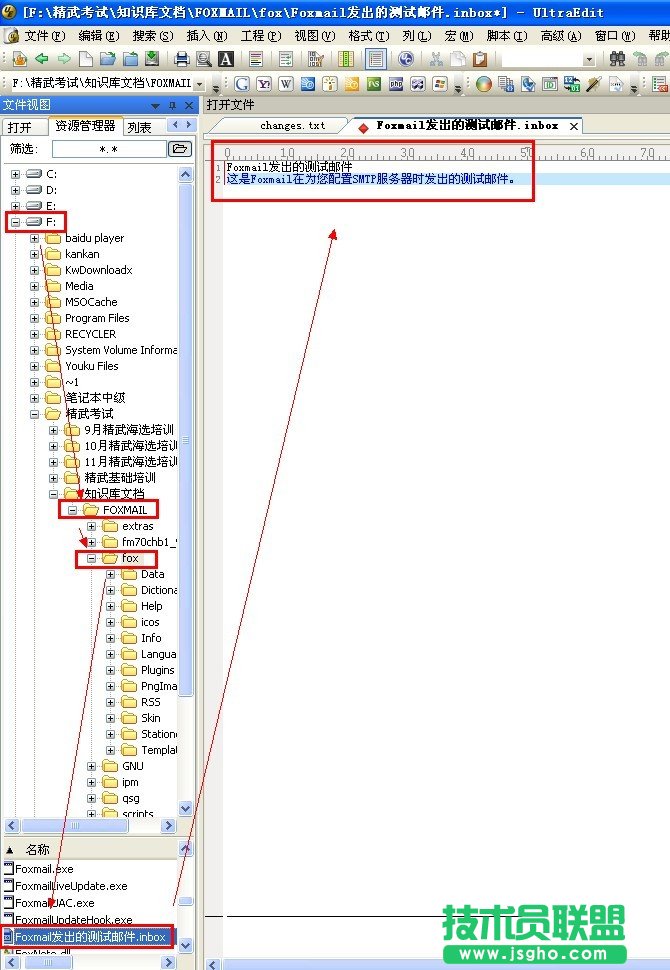
Task: Click the New File toolbar icon
Action: [x=86, y=60]
